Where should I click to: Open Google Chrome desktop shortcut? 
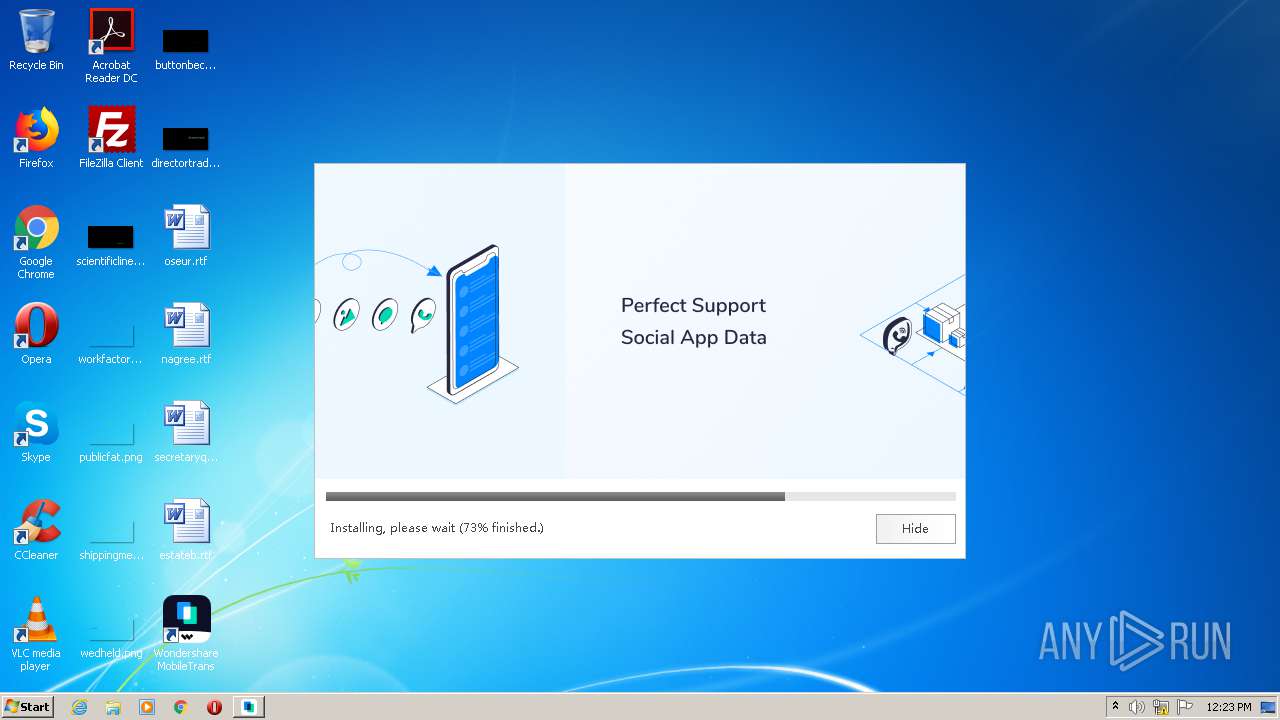coord(36,242)
